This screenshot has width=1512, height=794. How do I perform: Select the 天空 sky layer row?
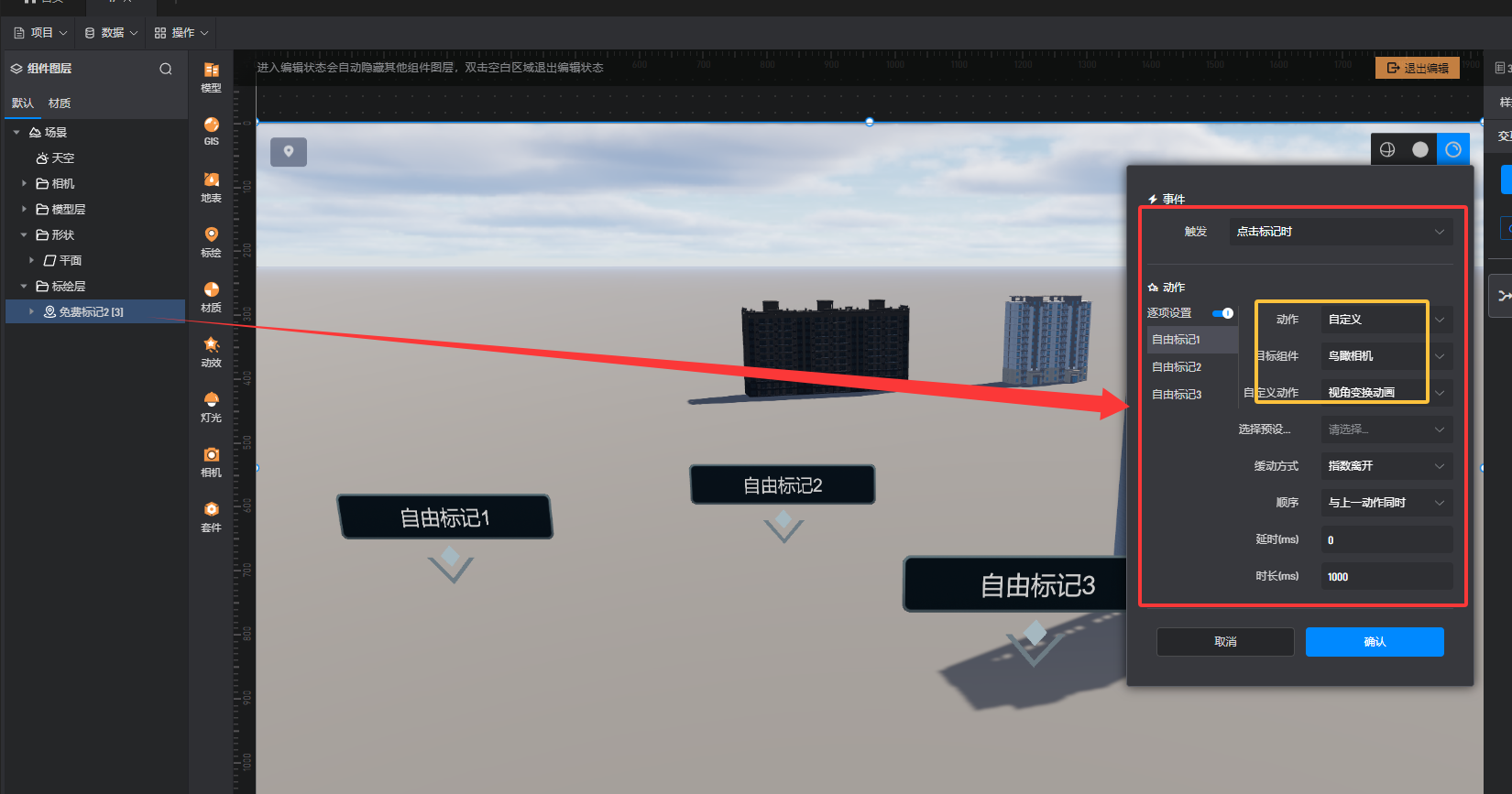95,158
